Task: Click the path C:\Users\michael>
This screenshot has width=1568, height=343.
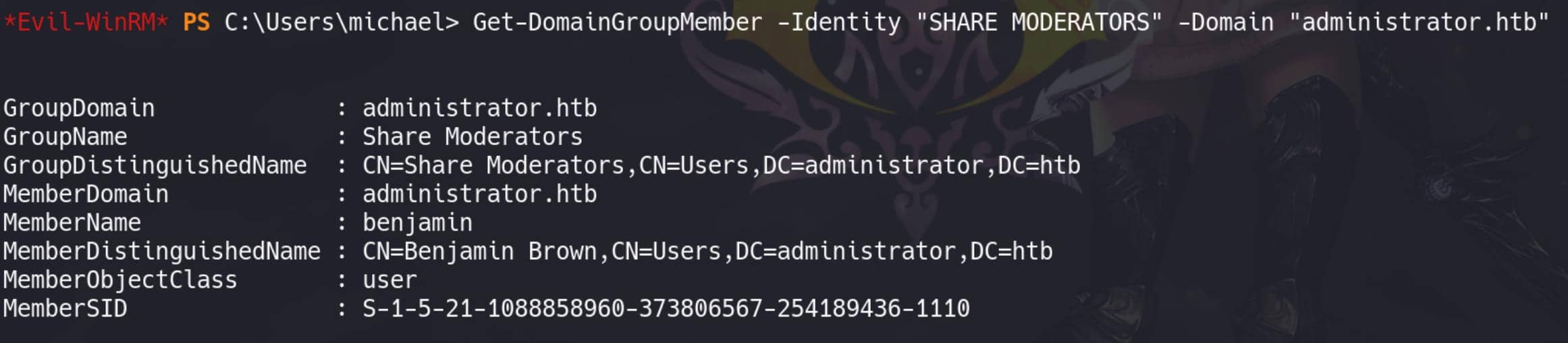Action: [342, 22]
